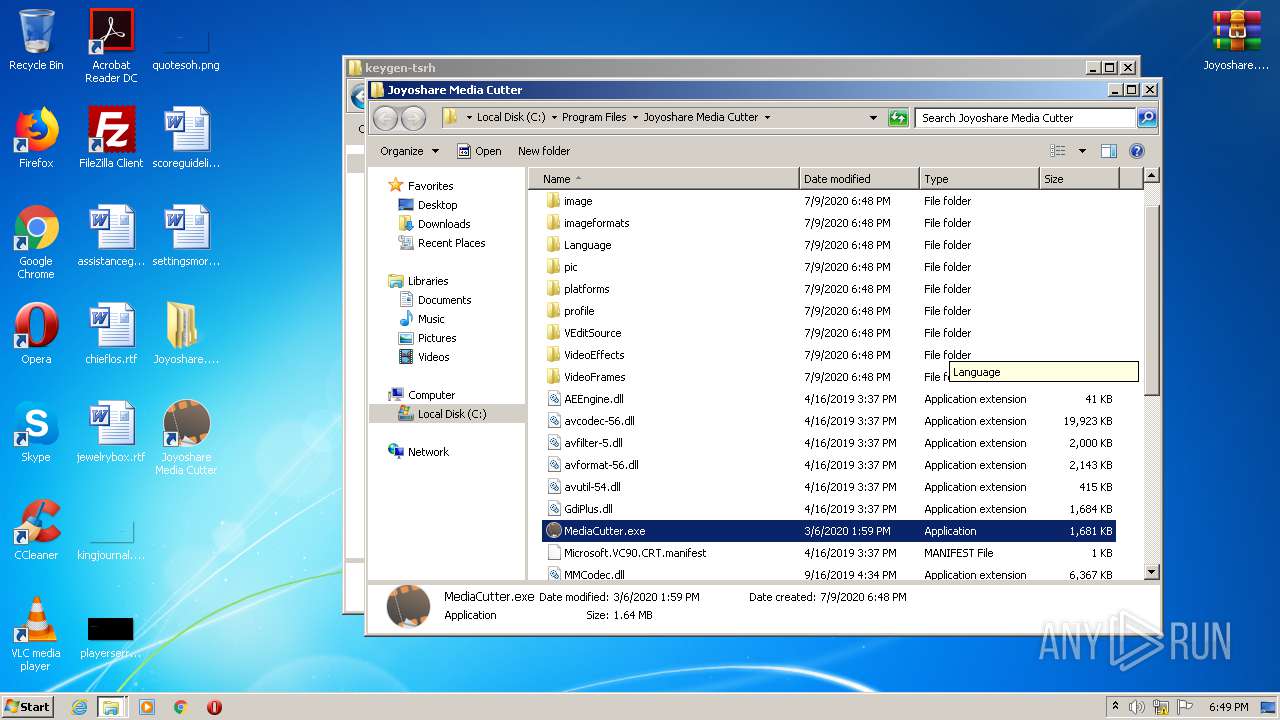Open jewelrybox.rtf document on desktop
The height and width of the screenshot is (720, 1280).
point(111,432)
